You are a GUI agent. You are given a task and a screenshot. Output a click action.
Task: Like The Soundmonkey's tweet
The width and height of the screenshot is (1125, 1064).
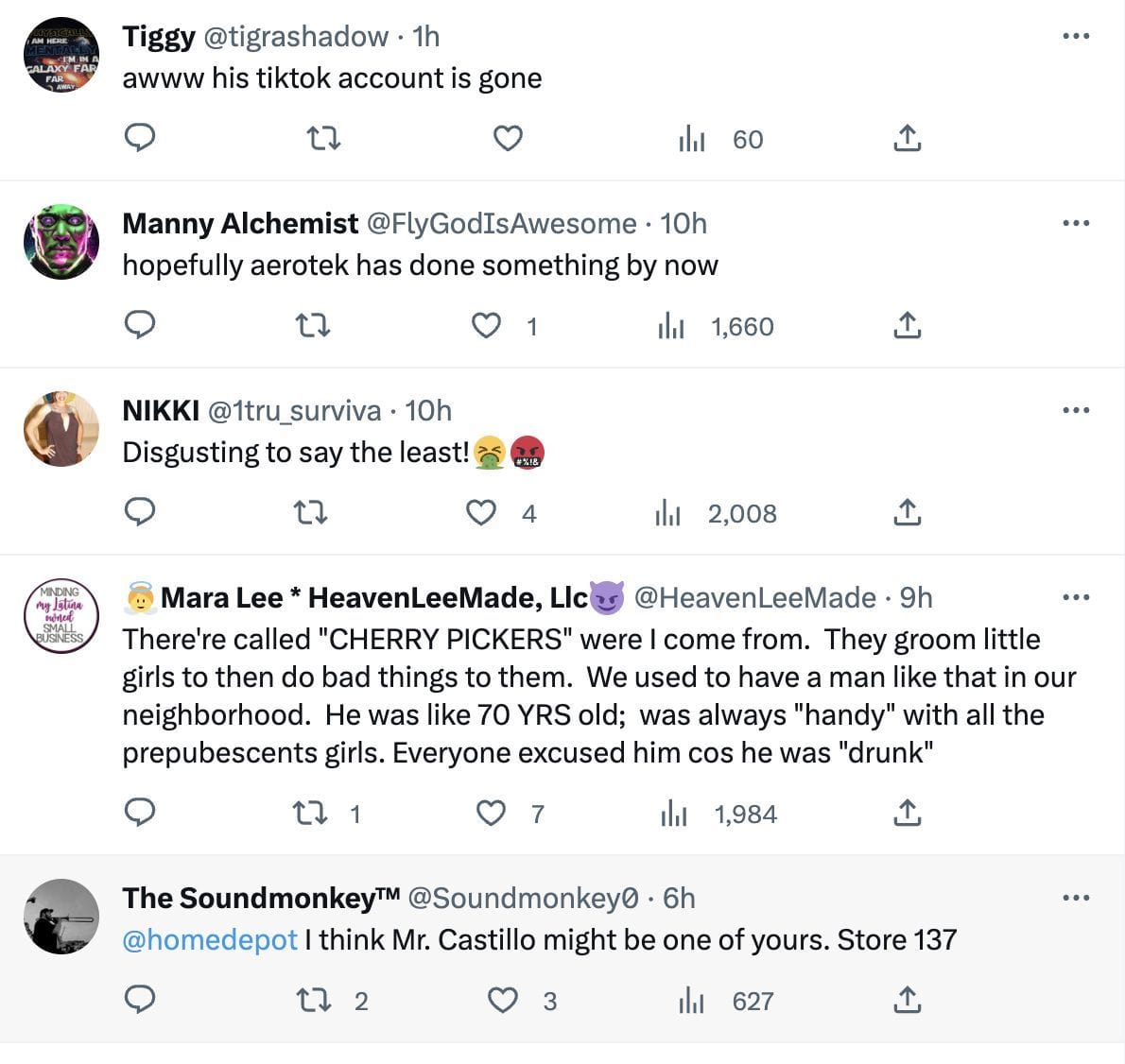point(502,1001)
